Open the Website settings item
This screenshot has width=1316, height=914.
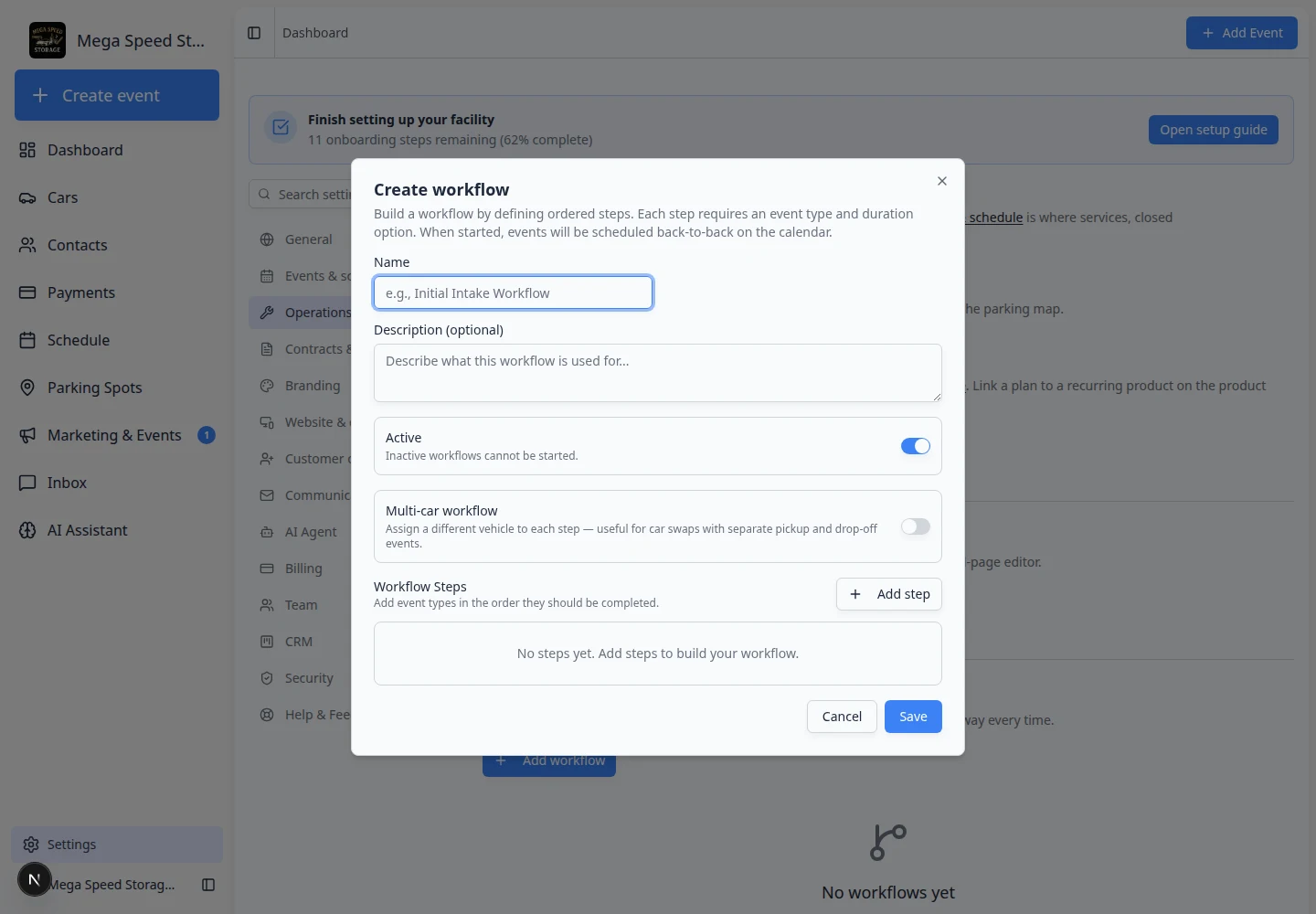tap(300, 422)
